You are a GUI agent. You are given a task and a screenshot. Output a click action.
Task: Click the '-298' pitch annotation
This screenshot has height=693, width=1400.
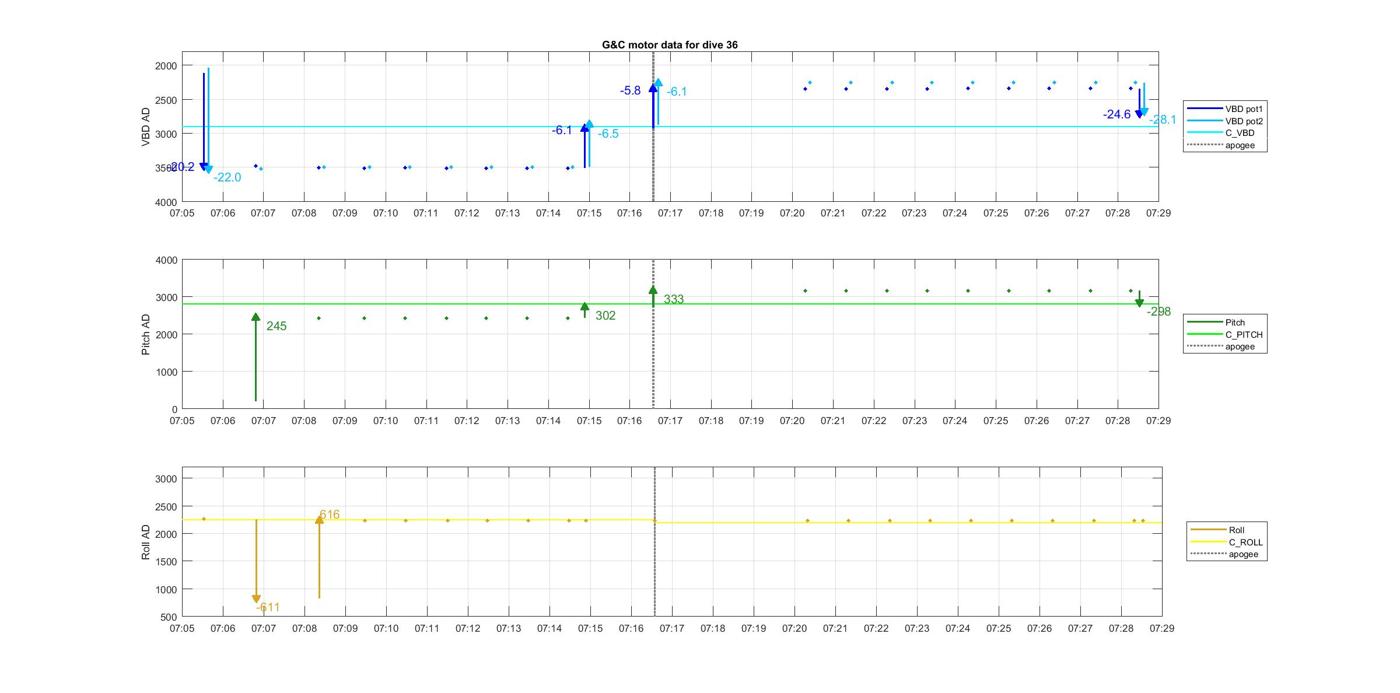[1158, 311]
